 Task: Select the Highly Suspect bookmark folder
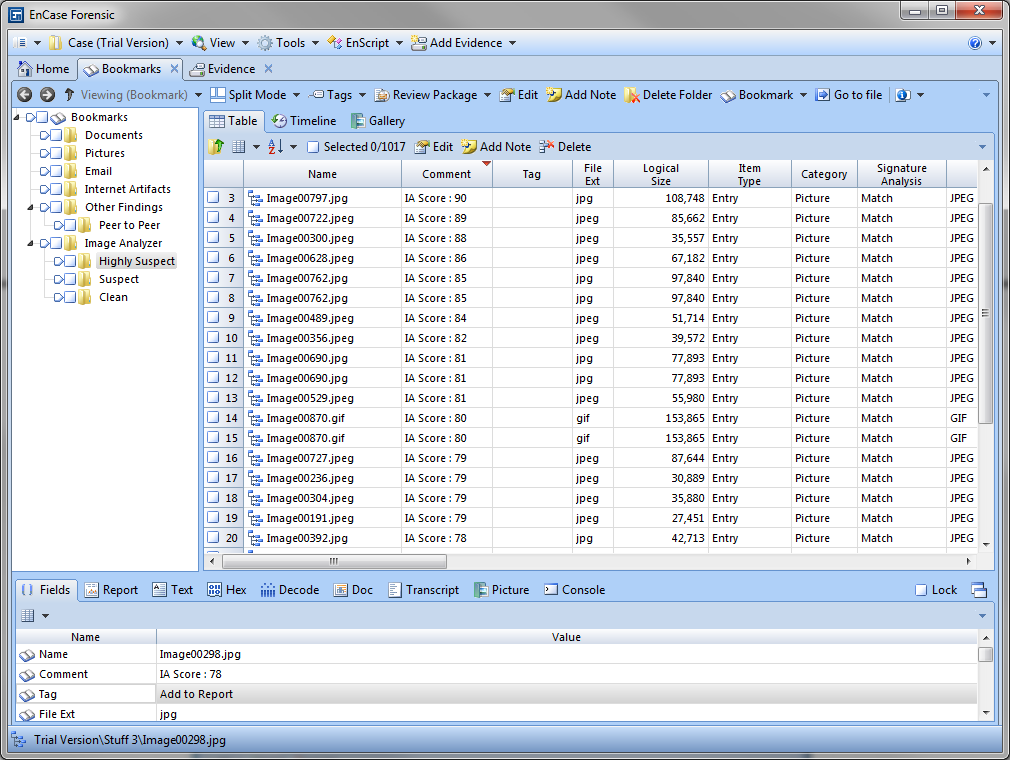pos(137,260)
